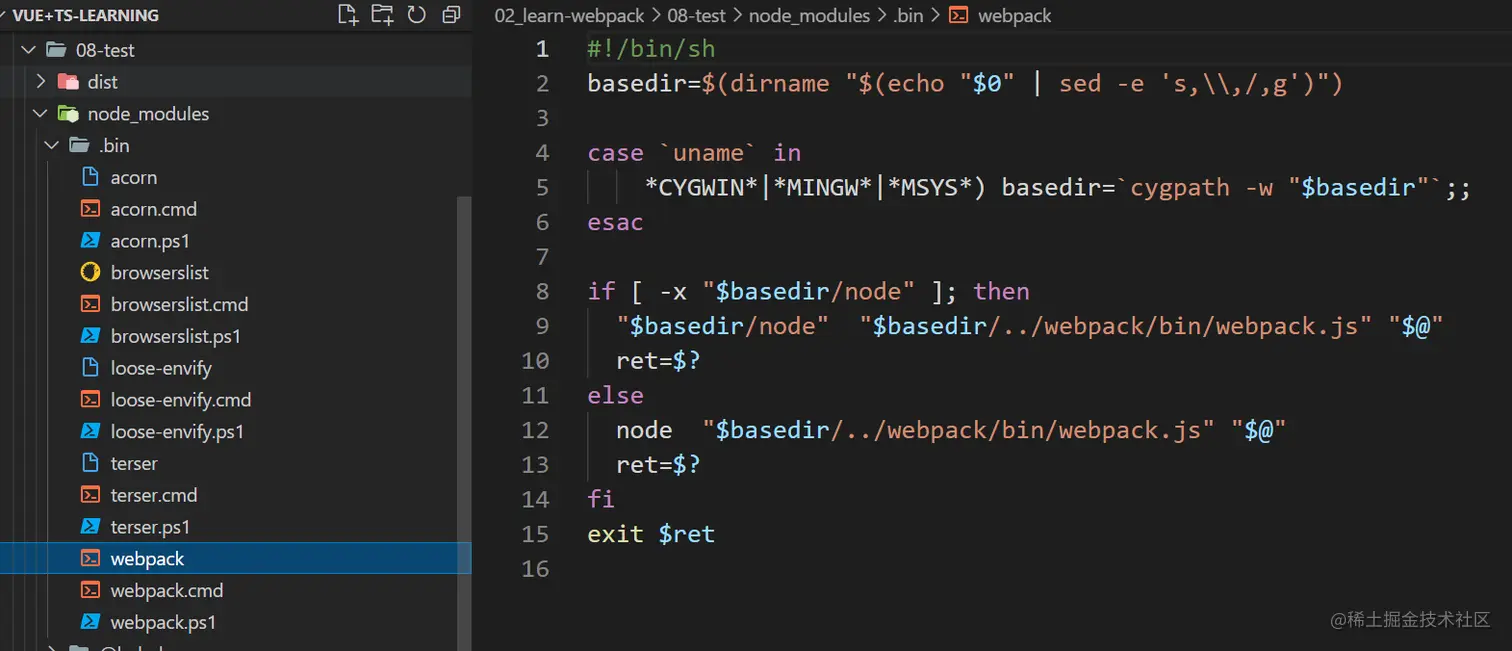Screen dimensions: 1512x651
Task: Click the webpack.cmd terminal icon
Action: (90, 591)
